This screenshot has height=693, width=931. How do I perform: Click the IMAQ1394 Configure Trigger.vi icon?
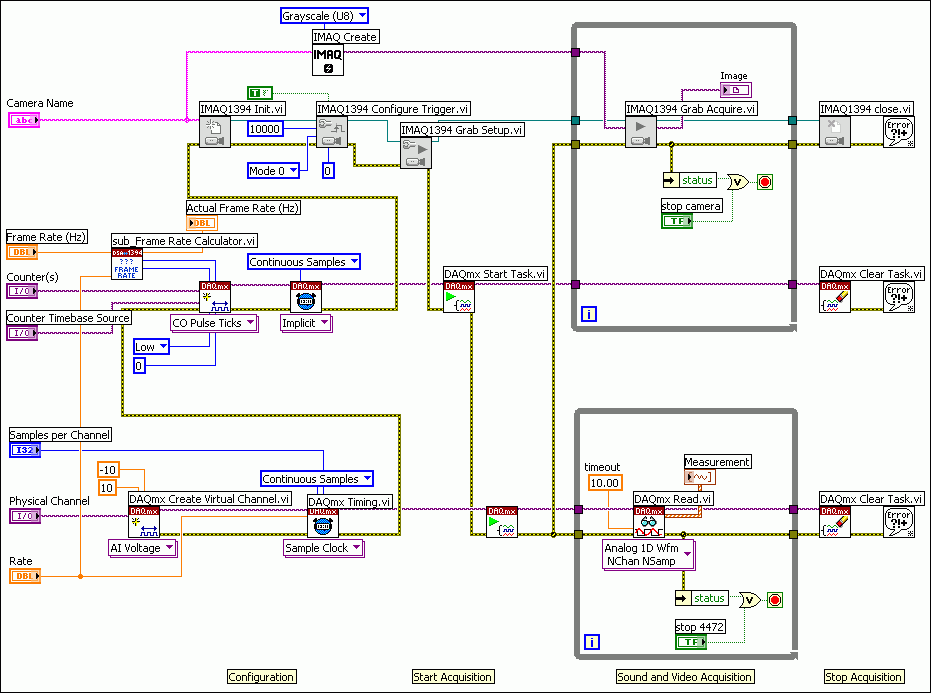332,132
